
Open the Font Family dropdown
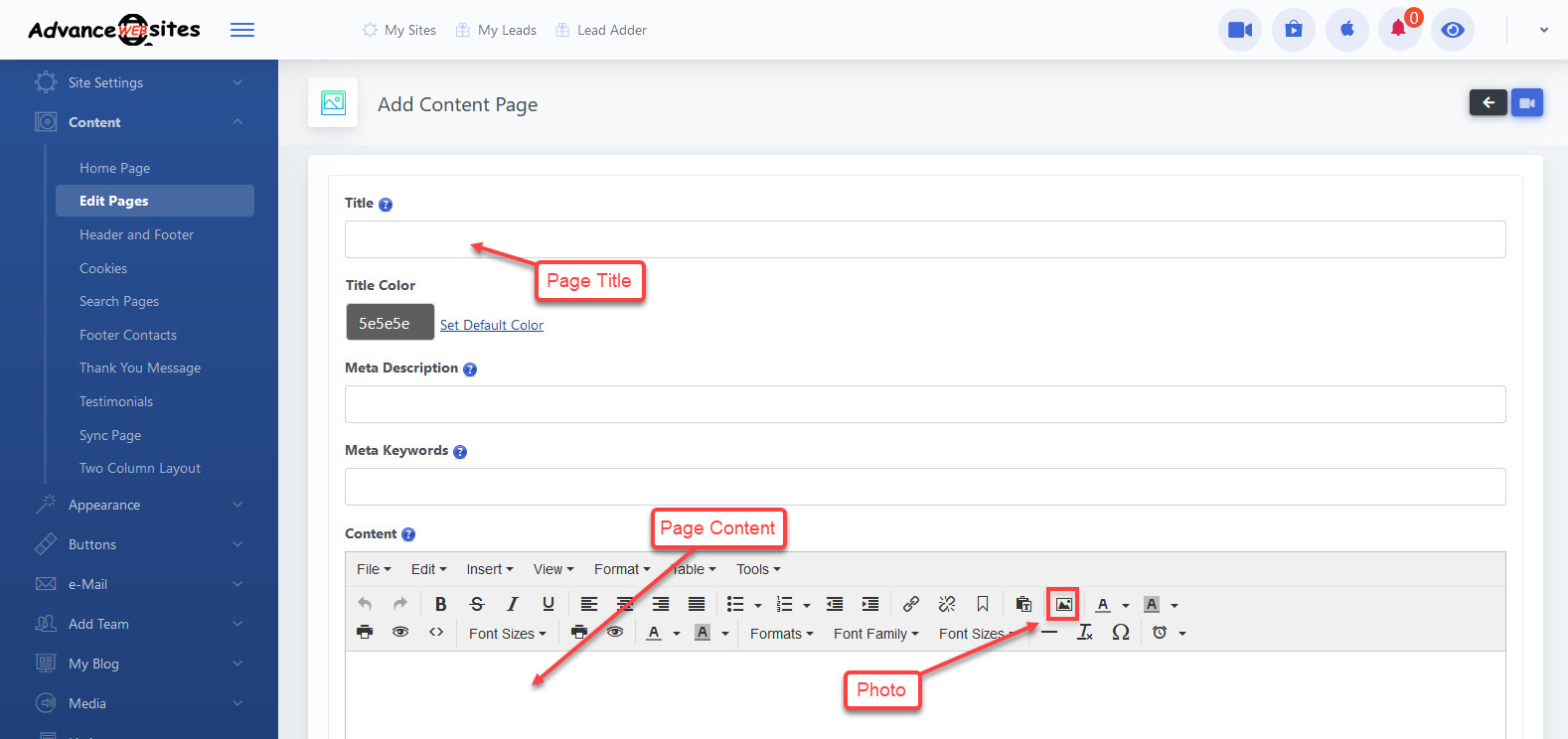pyautogui.click(x=875, y=634)
